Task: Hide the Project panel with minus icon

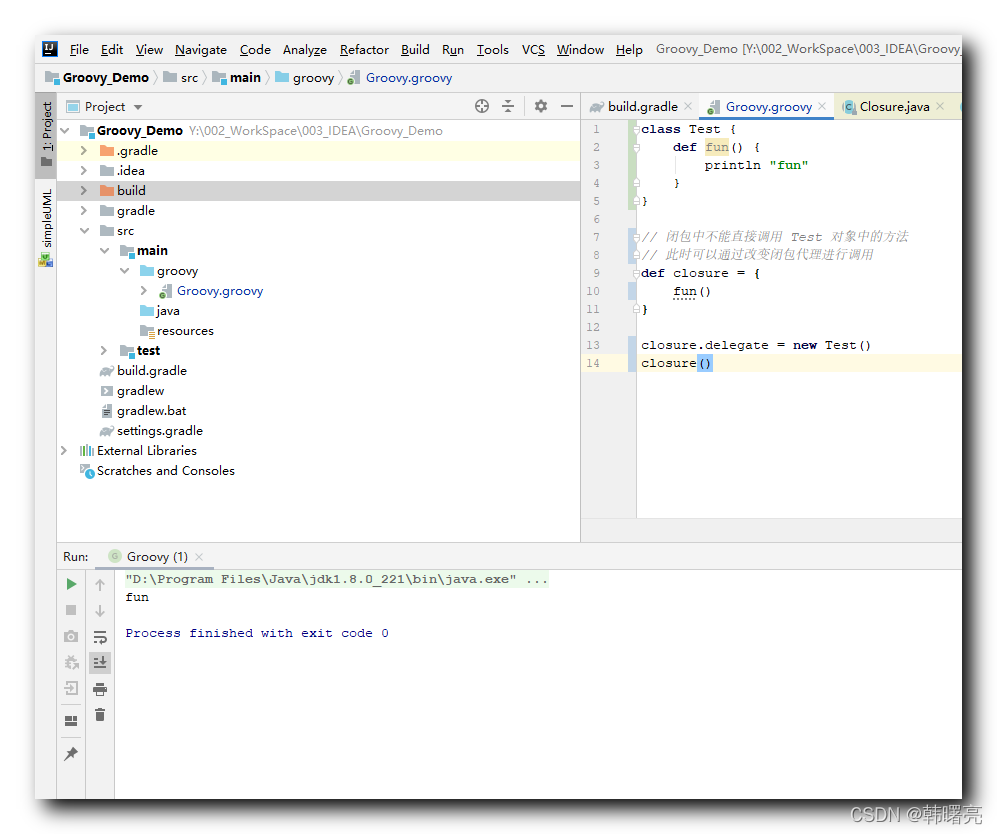Action: coord(567,106)
